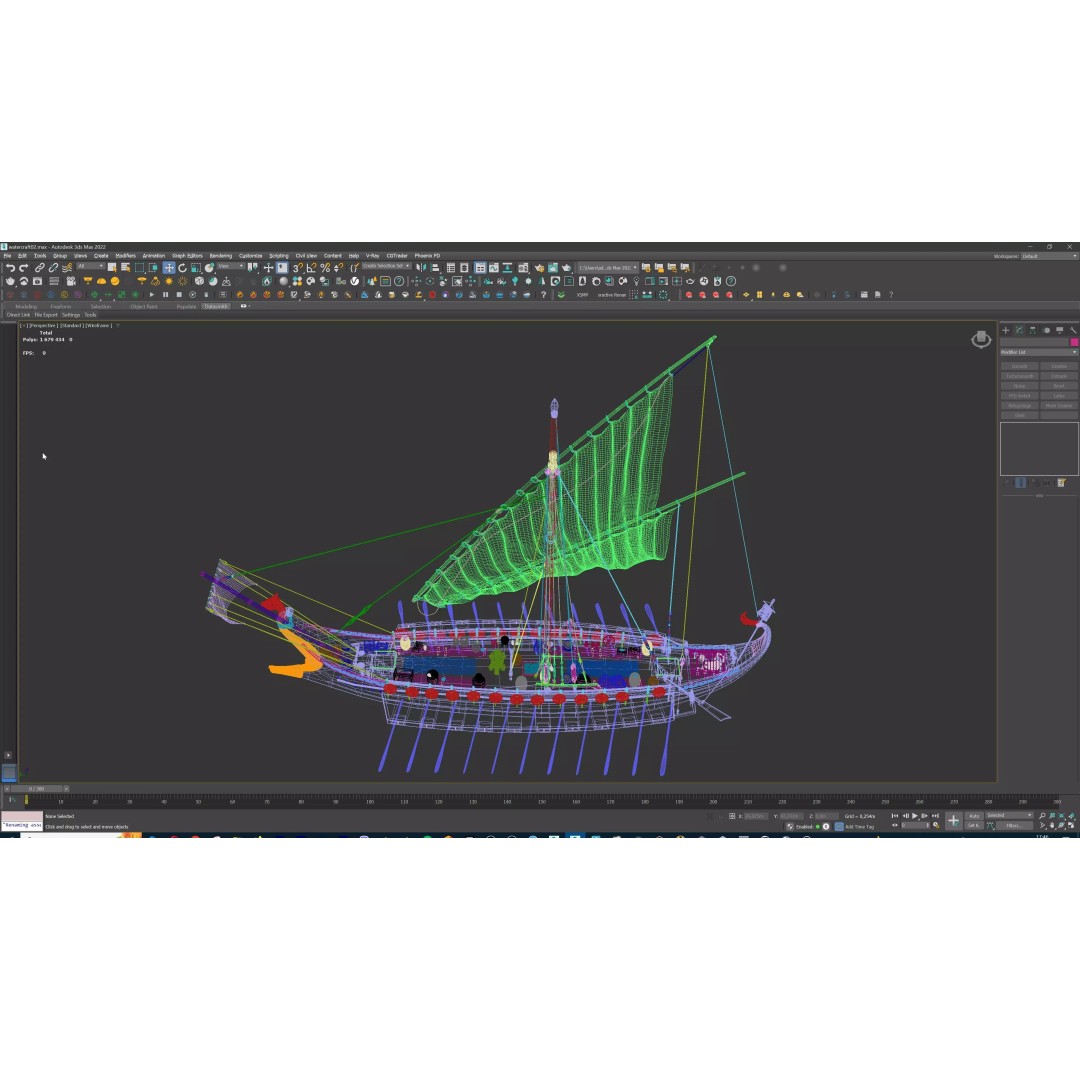Click the ViewCube home icon in viewport

pyautogui.click(x=981, y=340)
